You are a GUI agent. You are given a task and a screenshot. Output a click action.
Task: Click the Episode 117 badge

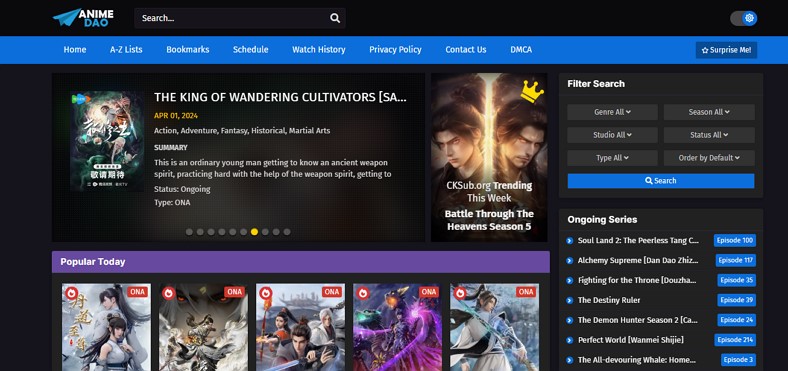point(736,260)
